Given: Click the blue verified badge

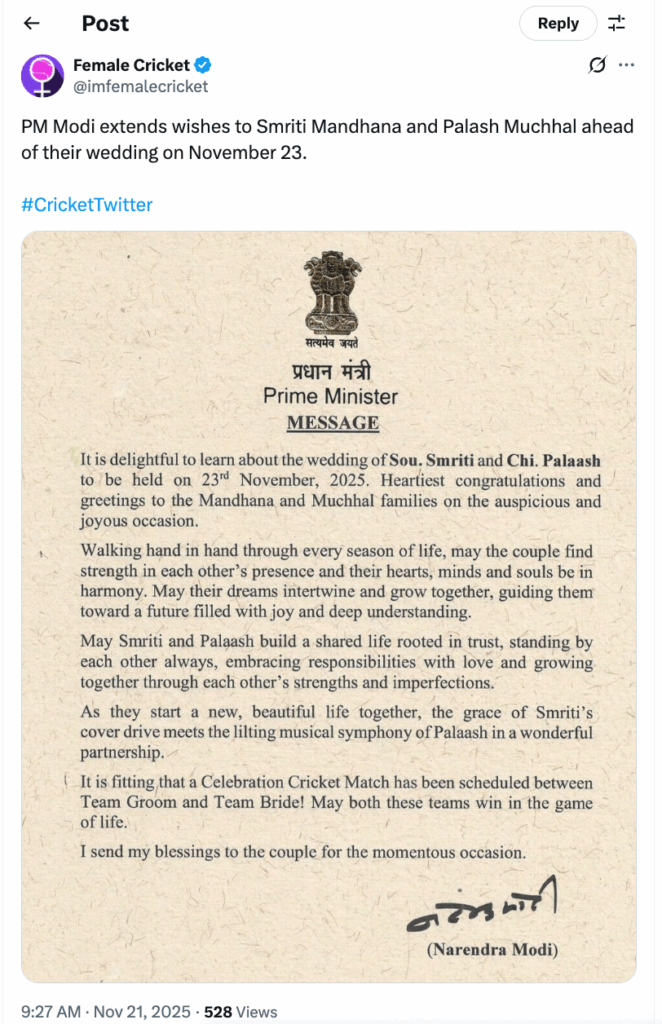Looking at the screenshot, I should pos(203,66).
